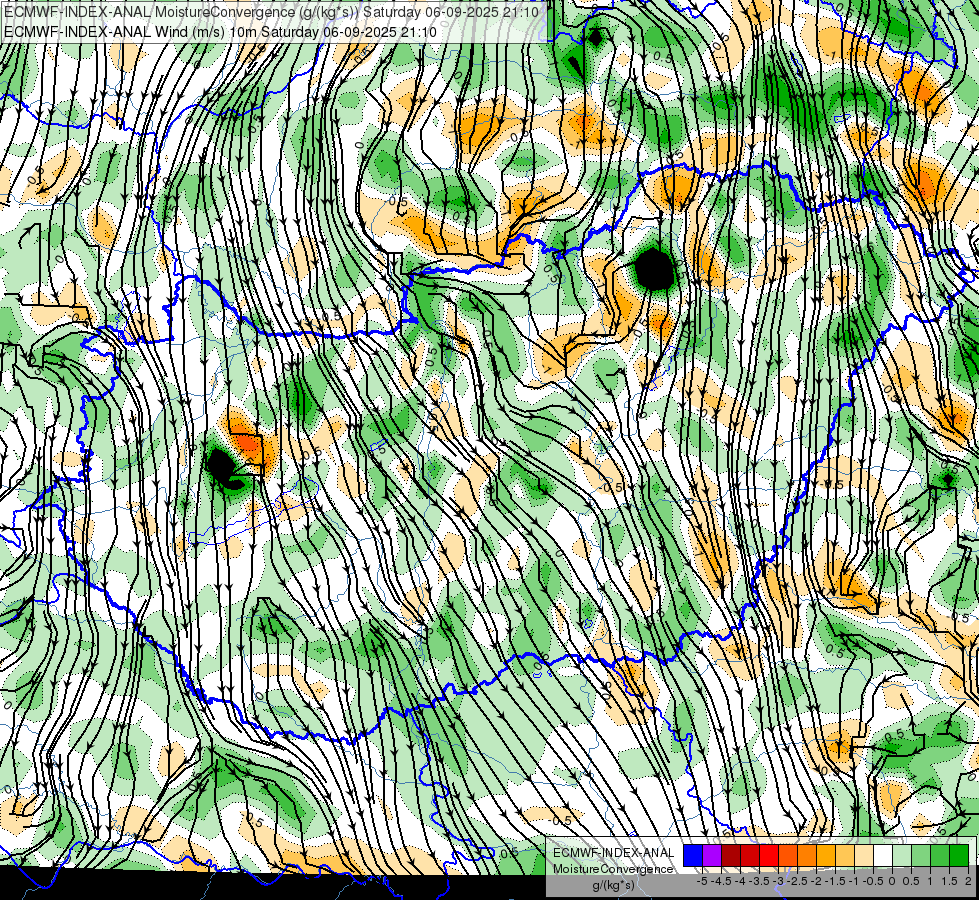Click the -2 legend scale value
Screen dimensions: 979x900
pos(816,881)
